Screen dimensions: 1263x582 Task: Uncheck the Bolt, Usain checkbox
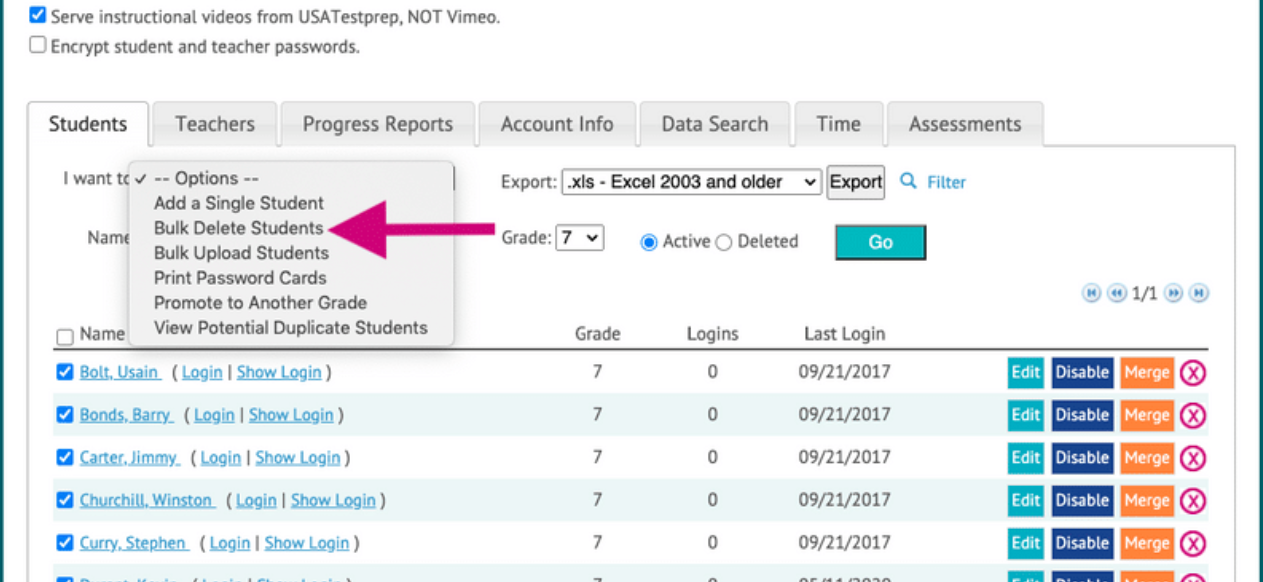[65, 372]
